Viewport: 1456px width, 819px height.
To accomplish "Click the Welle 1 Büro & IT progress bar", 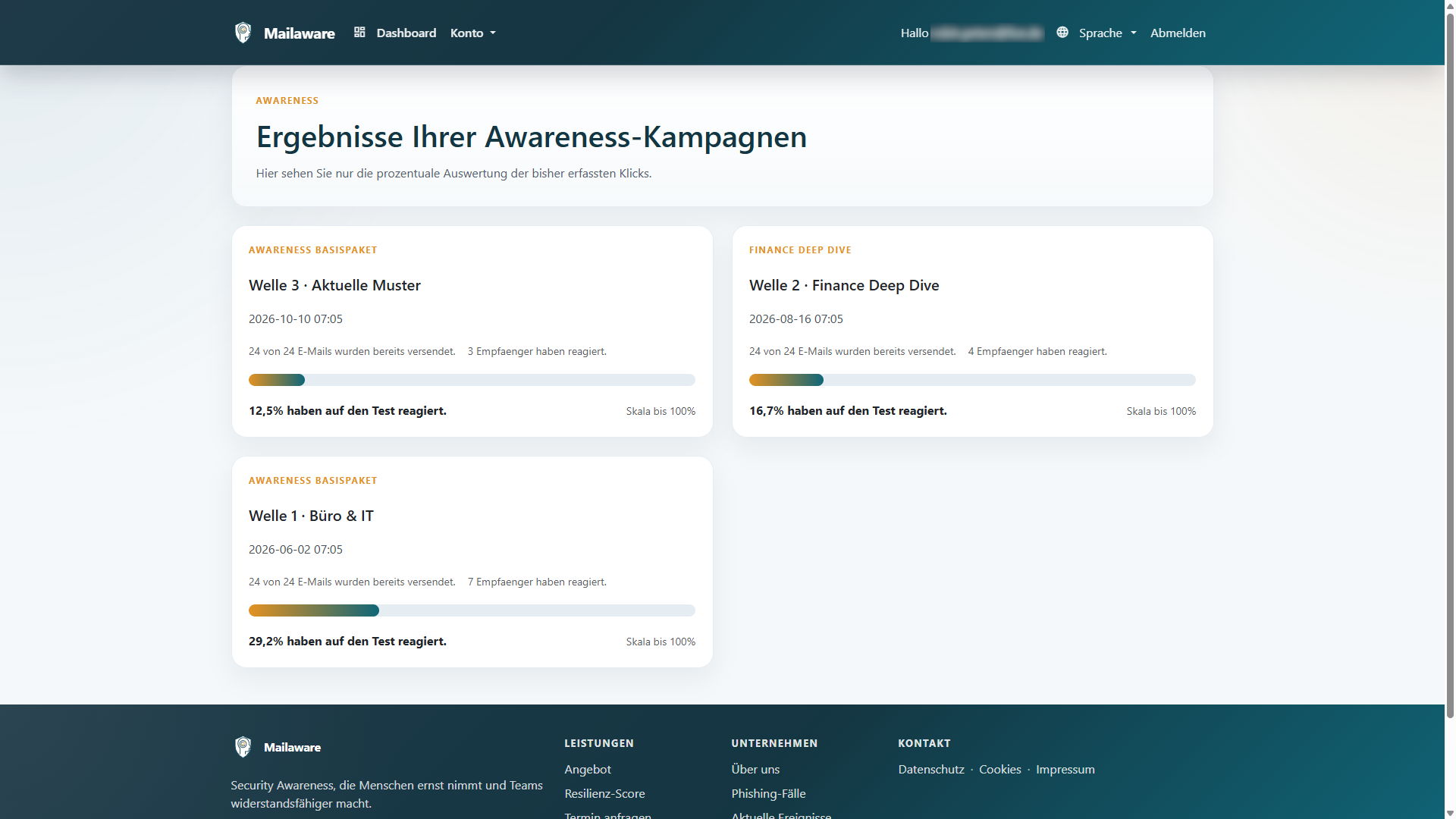I will [x=472, y=610].
